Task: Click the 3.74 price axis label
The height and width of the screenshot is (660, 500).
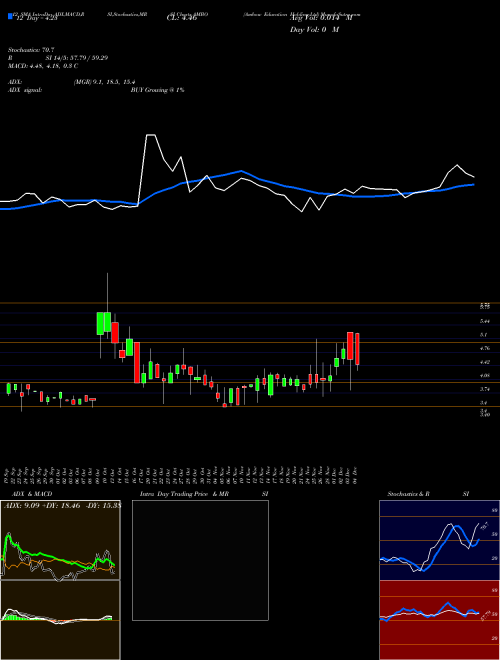Action: point(485,389)
